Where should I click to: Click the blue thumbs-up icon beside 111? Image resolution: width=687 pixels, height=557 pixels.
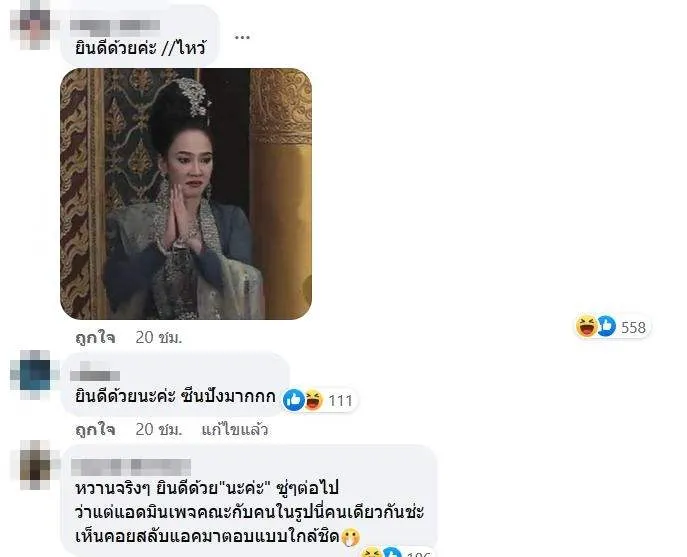pyautogui.click(x=294, y=400)
